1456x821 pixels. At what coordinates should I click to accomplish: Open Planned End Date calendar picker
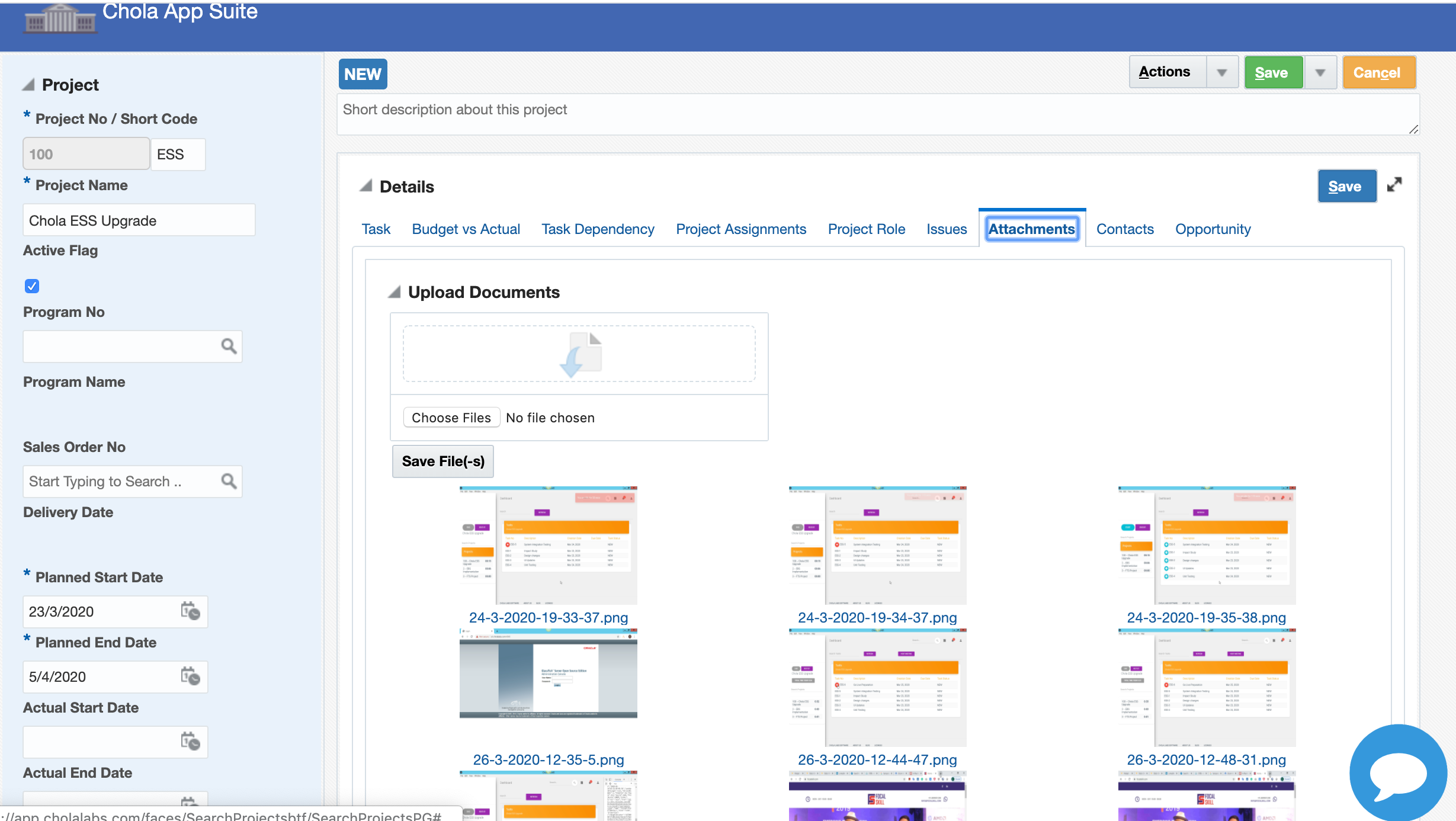pos(190,676)
